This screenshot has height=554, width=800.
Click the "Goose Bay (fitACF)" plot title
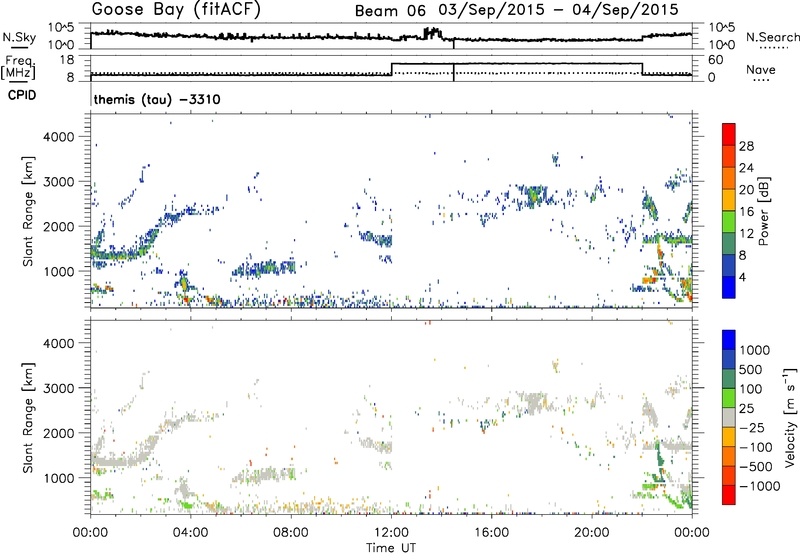176,9
